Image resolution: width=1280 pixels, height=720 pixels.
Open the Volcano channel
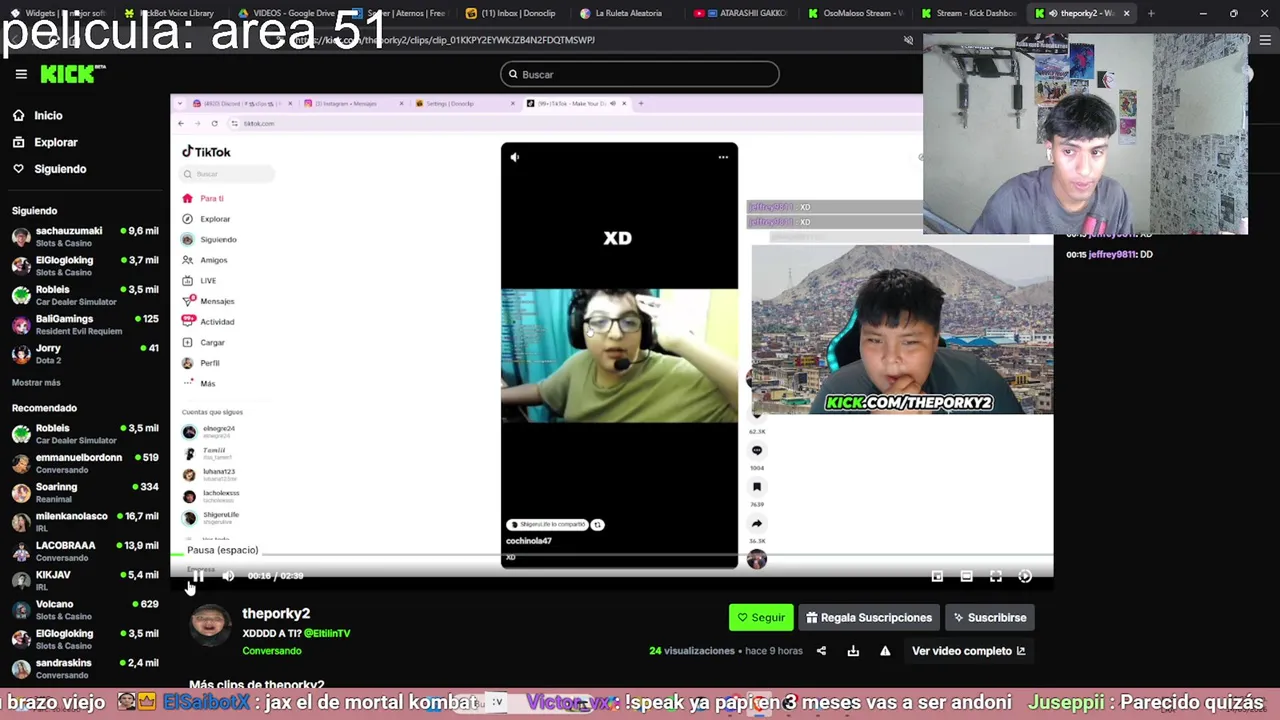[85, 610]
